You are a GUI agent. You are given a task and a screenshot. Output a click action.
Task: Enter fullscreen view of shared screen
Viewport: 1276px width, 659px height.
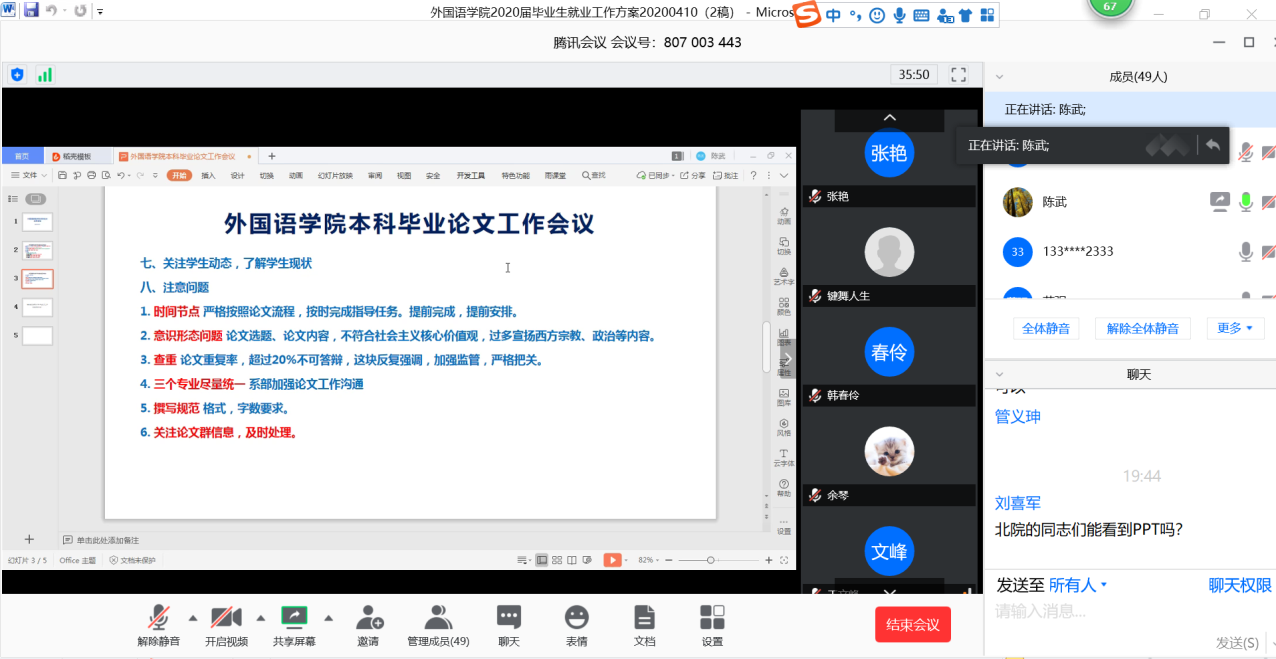point(958,74)
